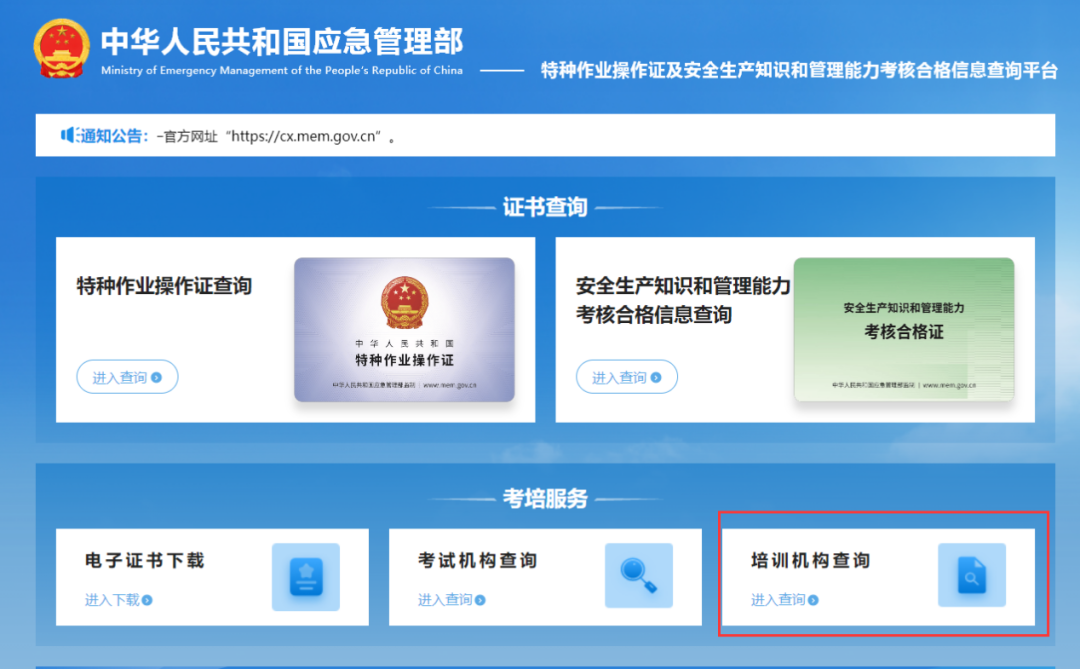
Task: Click the magnifying glass exam institution icon
Action: point(638,576)
